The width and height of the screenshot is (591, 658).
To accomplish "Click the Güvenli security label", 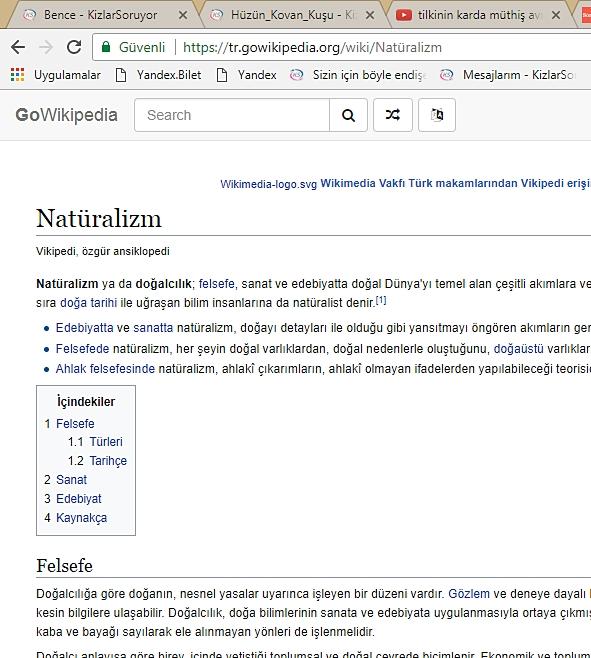I will point(142,47).
